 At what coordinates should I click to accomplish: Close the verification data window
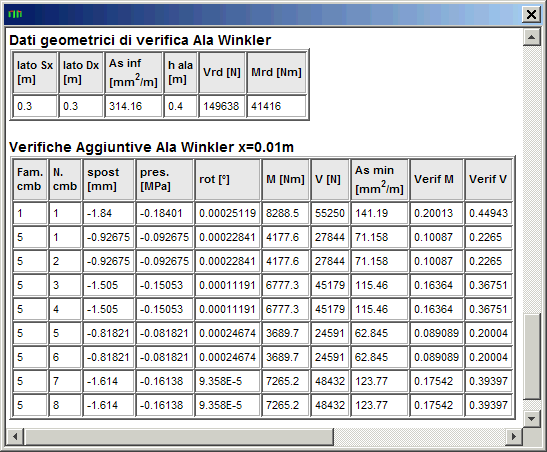tap(531, 14)
